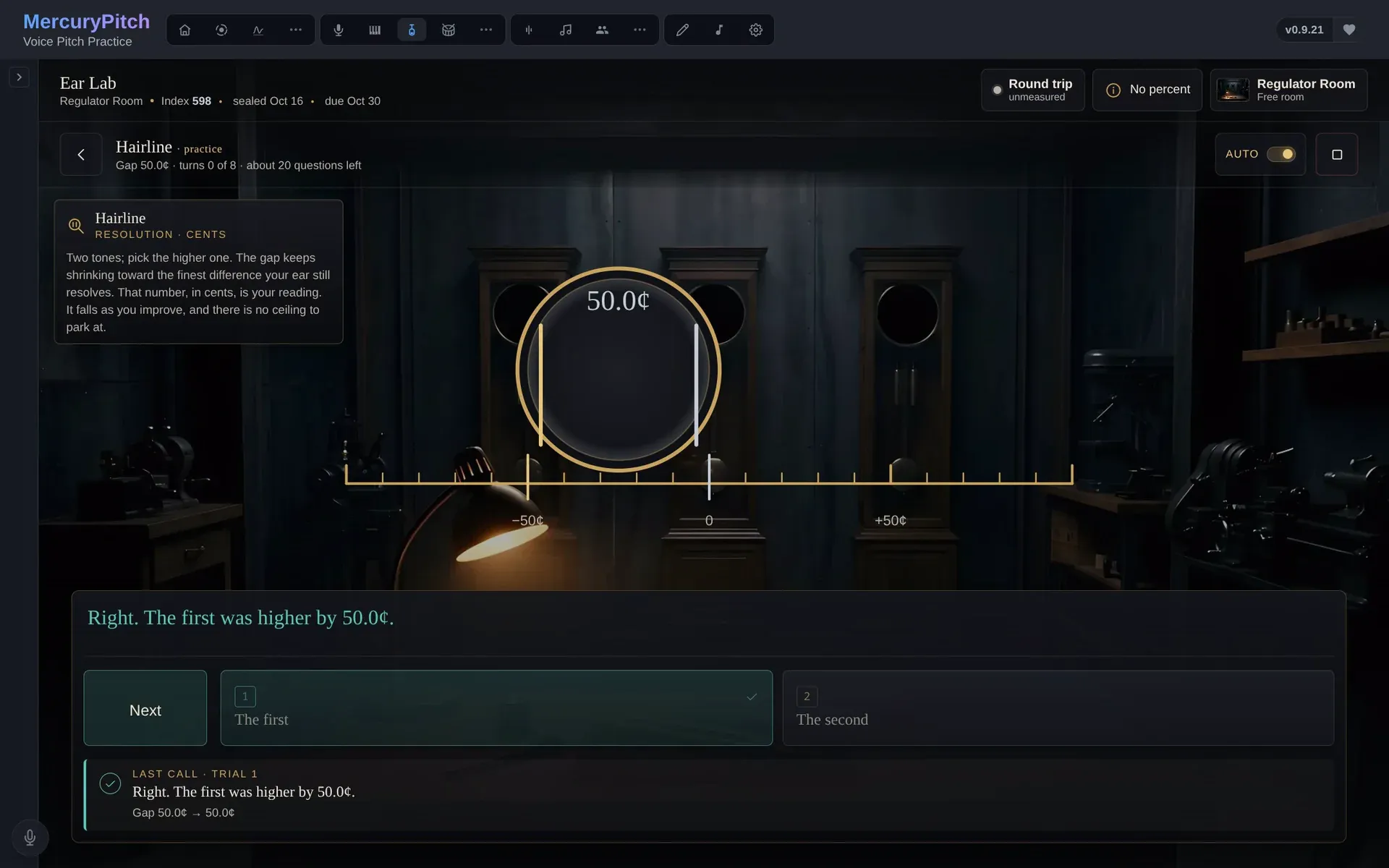Open the people group icon
The image size is (1389, 868).
[602, 30]
